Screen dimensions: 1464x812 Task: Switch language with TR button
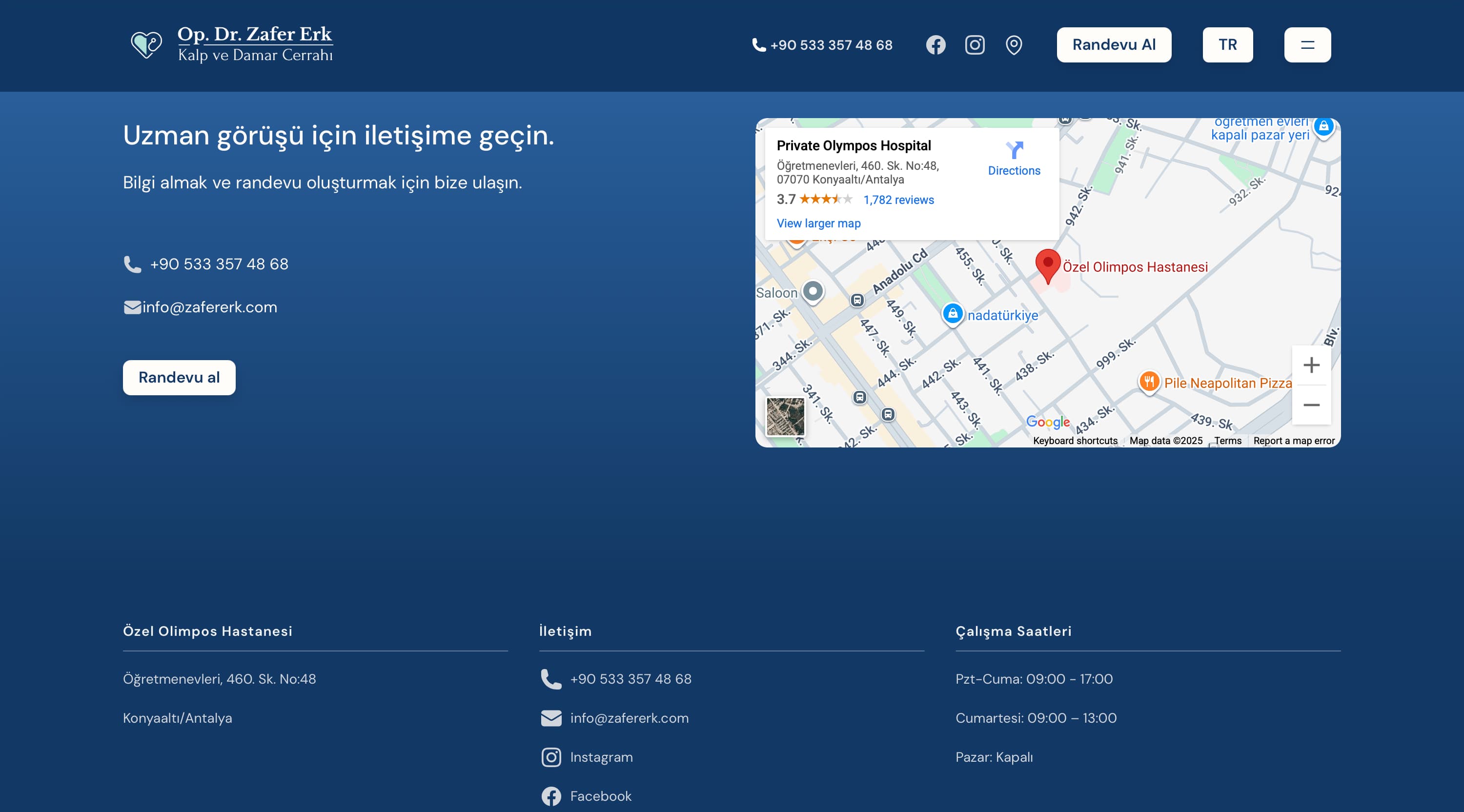click(x=1227, y=45)
